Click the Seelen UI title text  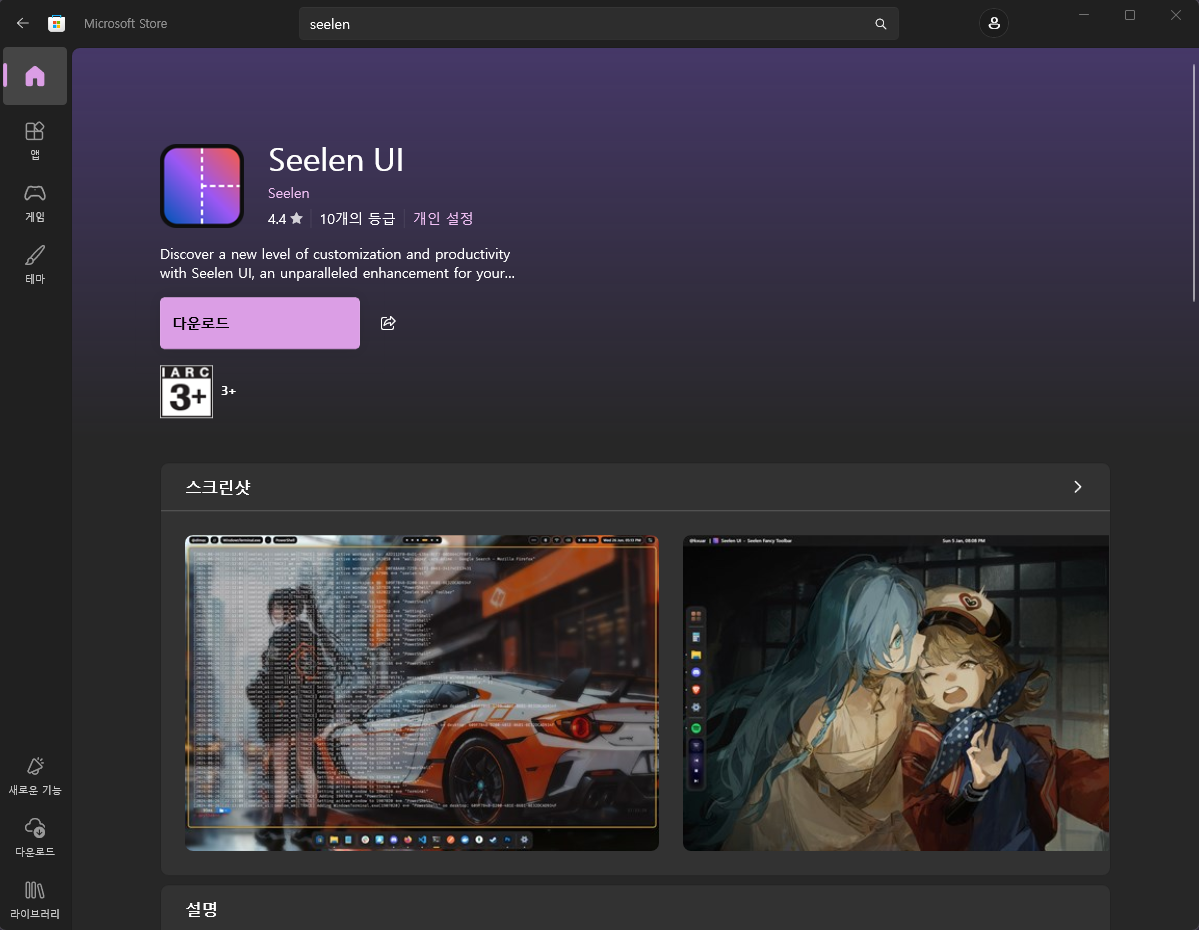coord(336,160)
